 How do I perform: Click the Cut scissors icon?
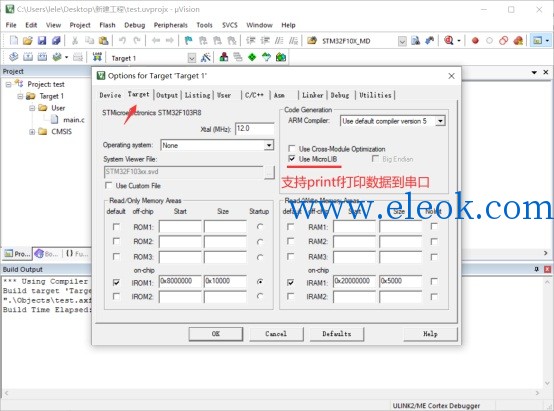(75, 40)
